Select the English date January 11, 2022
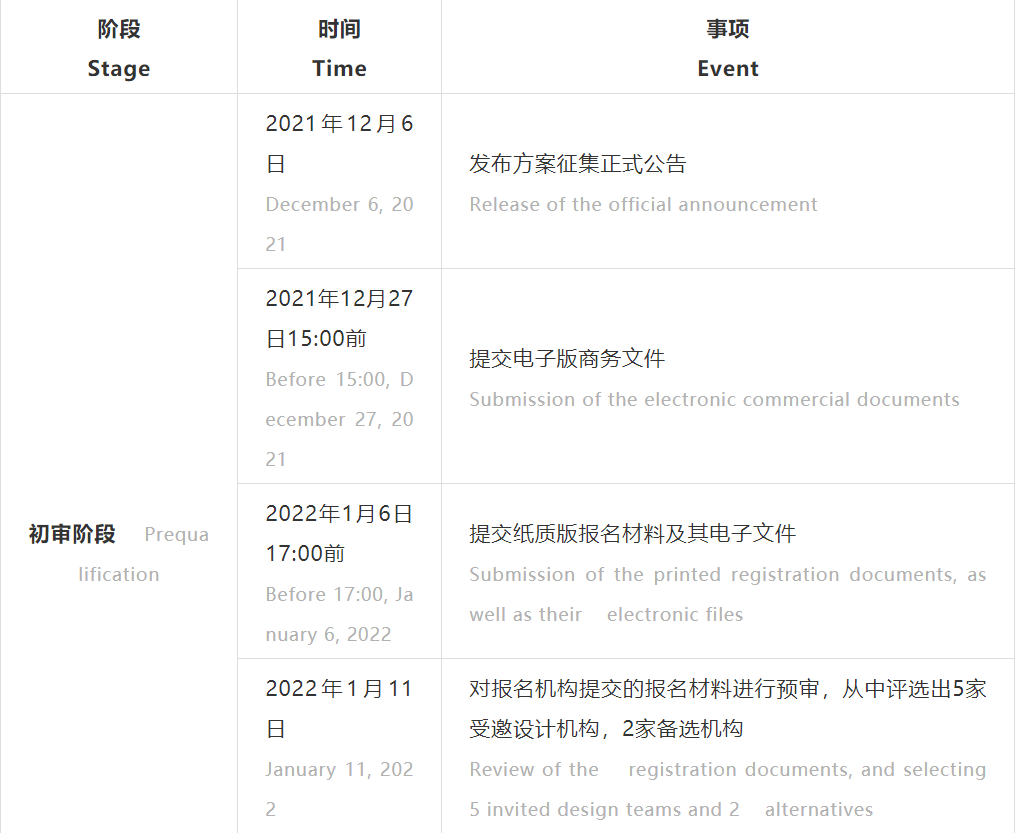The width and height of the screenshot is (1015, 833). 339,789
